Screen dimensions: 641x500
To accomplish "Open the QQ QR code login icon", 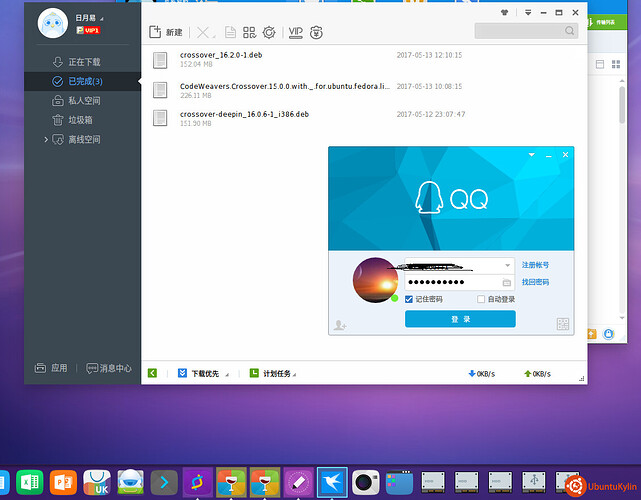I will 563,324.
